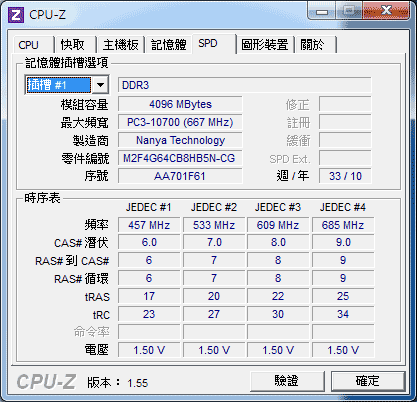The height and width of the screenshot is (402, 417).
Task: Switch to the CPU tab
Action: (34, 45)
